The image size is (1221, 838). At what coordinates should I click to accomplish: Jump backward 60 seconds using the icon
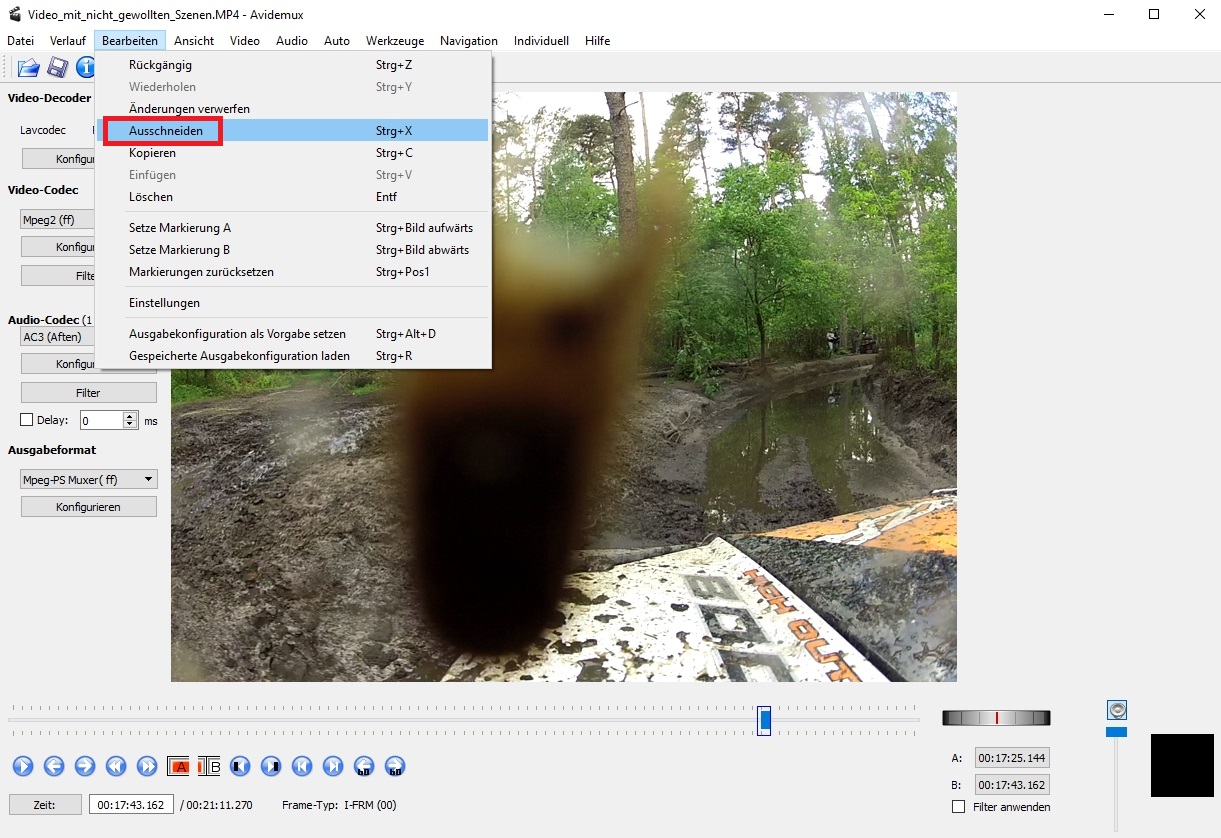364,767
